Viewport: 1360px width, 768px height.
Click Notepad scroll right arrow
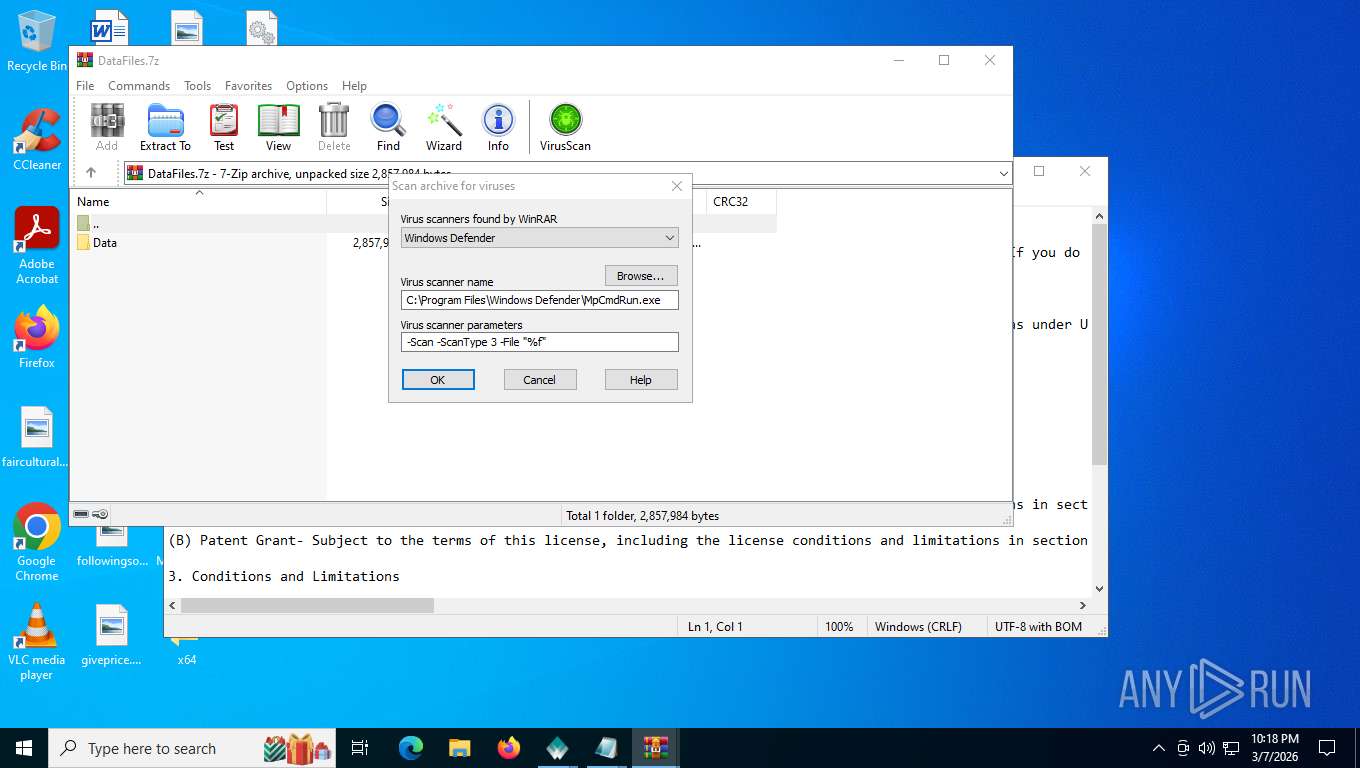(x=1083, y=605)
